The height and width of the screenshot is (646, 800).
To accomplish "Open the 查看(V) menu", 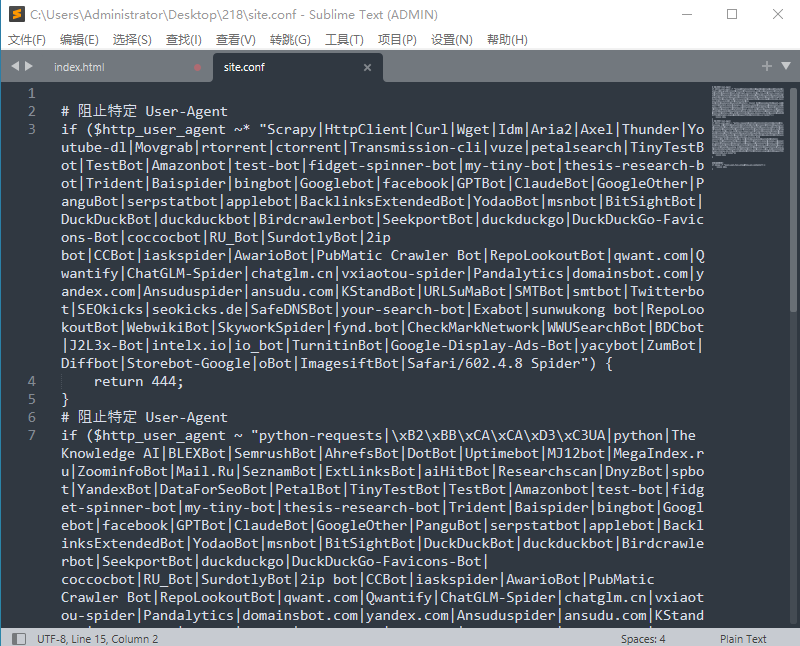I will pyautogui.click(x=236, y=39).
